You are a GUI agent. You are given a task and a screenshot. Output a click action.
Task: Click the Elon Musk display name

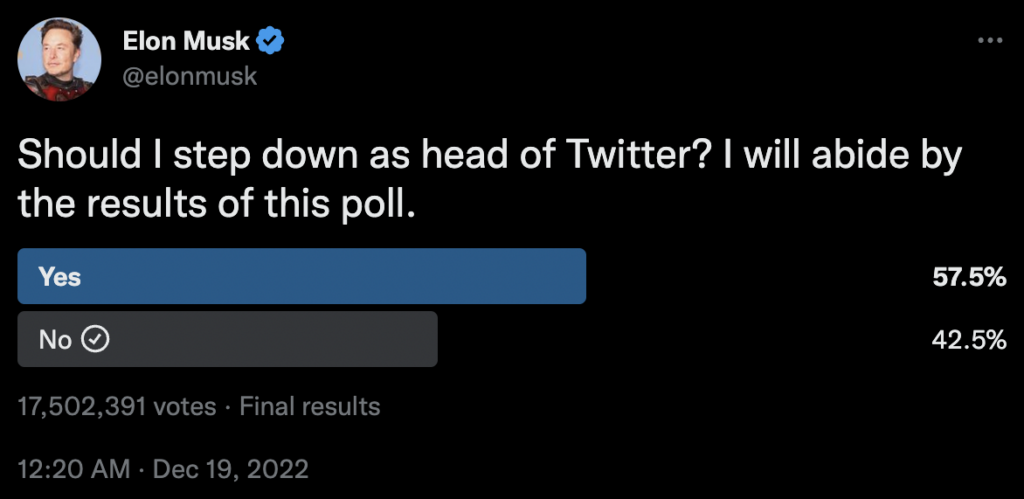click(187, 41)
